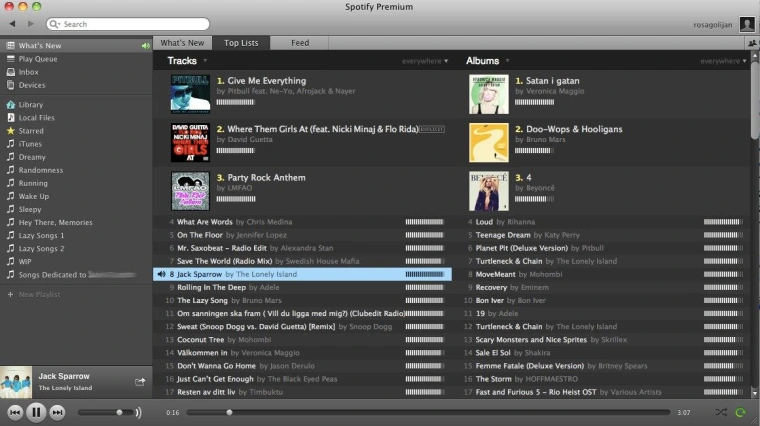Switch to the What's New tab
This screenshot has height=426, width=760.
(x=182, y=43)
